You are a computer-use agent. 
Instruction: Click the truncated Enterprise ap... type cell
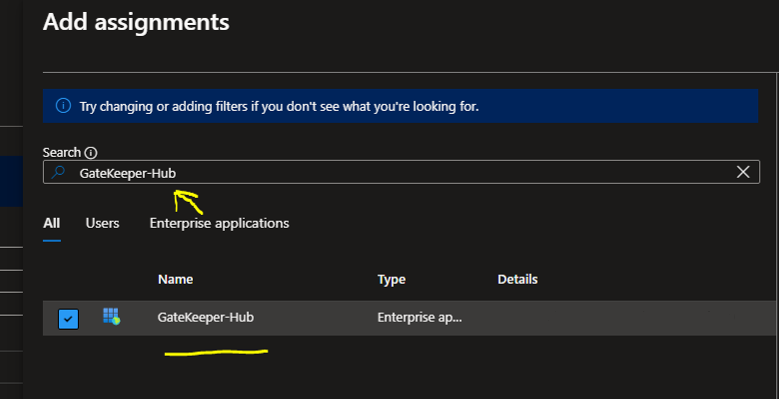point(420,317)
